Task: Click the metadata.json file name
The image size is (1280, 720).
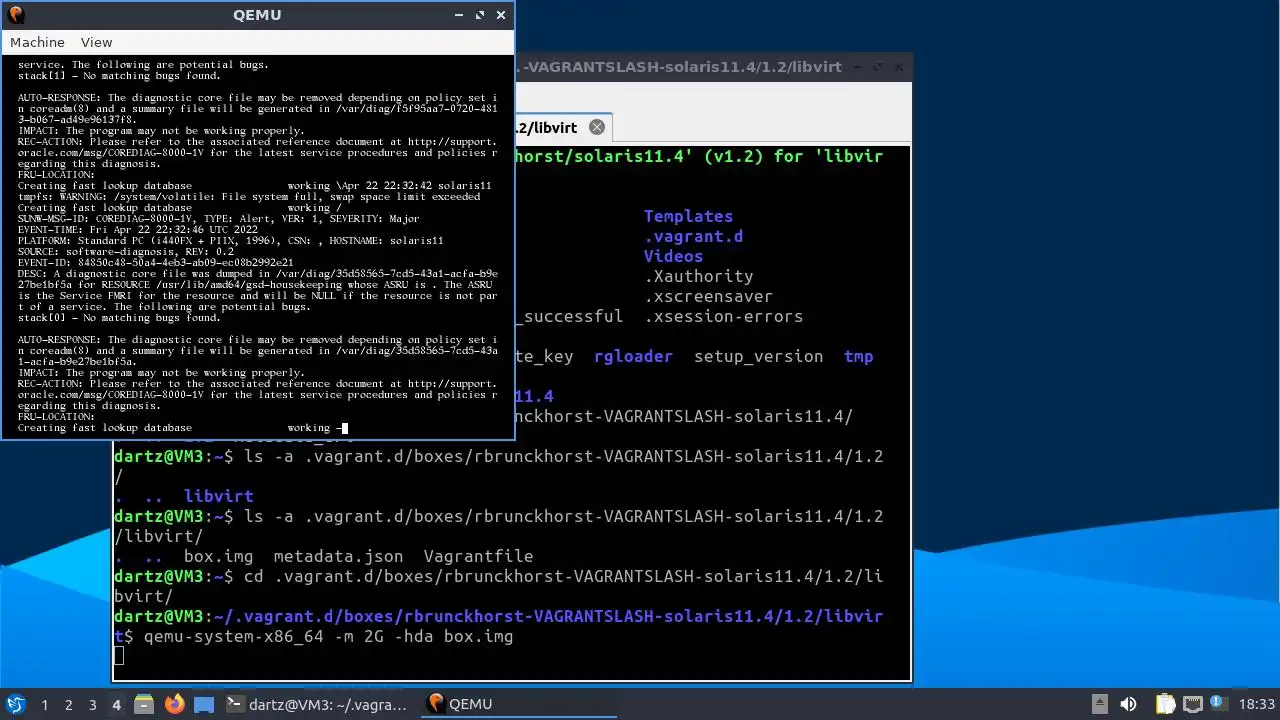Action: point(338,556)
